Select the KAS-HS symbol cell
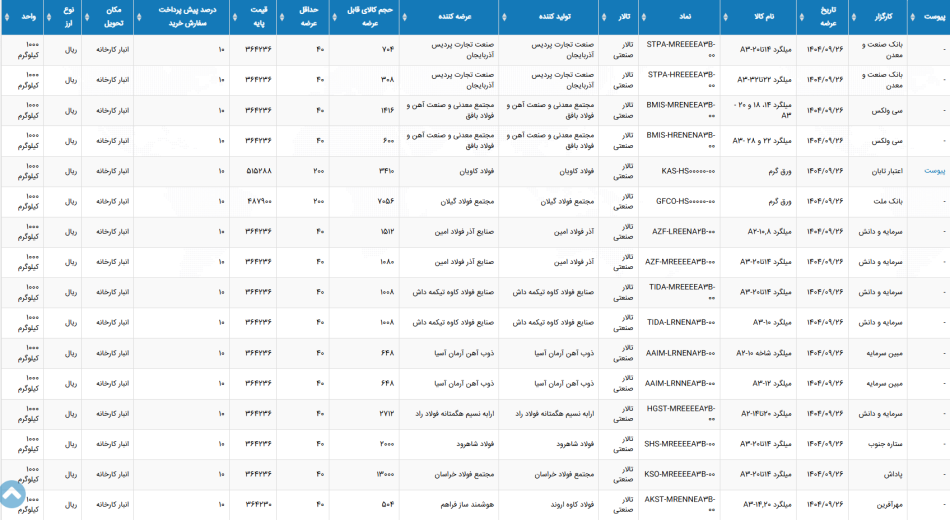Screen dimensions: 950x520 click(x=679, y=172)
